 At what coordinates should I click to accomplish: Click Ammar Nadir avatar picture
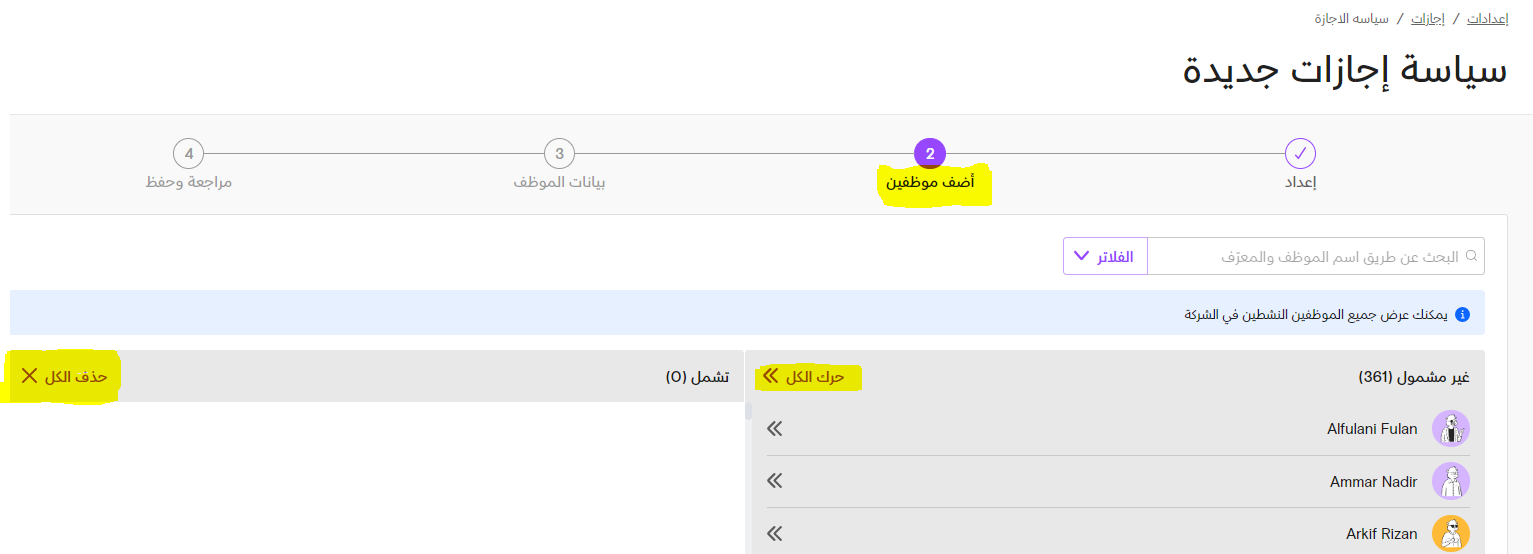(1451, 481)
